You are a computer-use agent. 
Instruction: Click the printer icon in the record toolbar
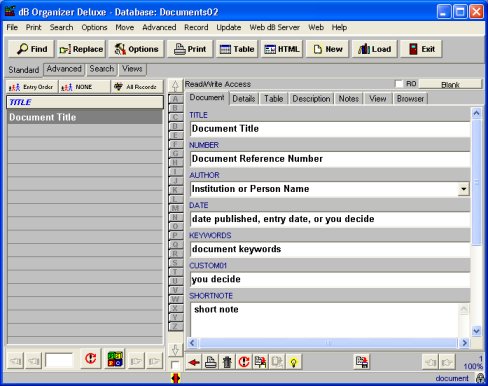point(211,362)
